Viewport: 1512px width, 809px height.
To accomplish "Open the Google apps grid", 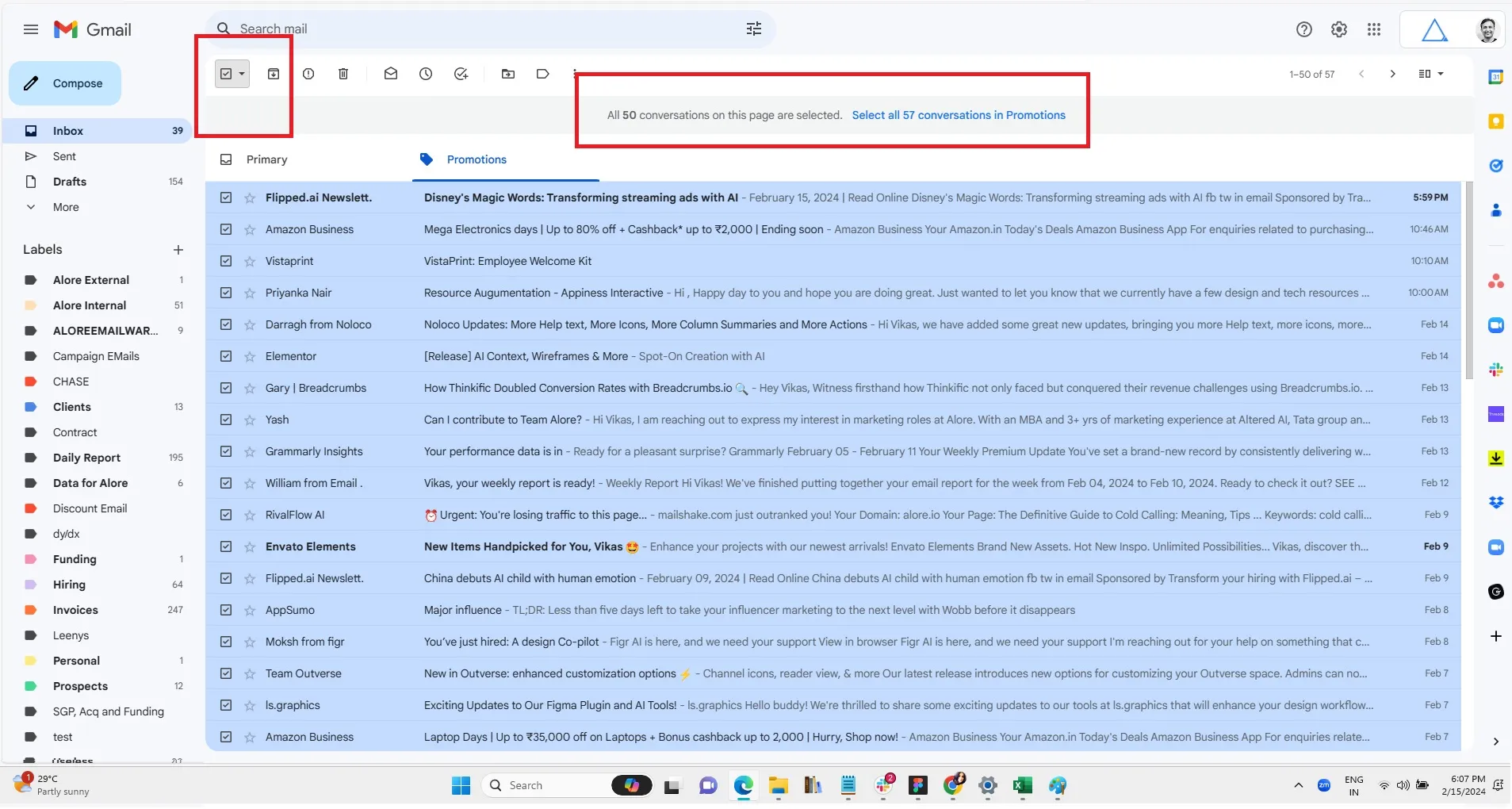I will pyautogui.click(x=1374, y=29).
